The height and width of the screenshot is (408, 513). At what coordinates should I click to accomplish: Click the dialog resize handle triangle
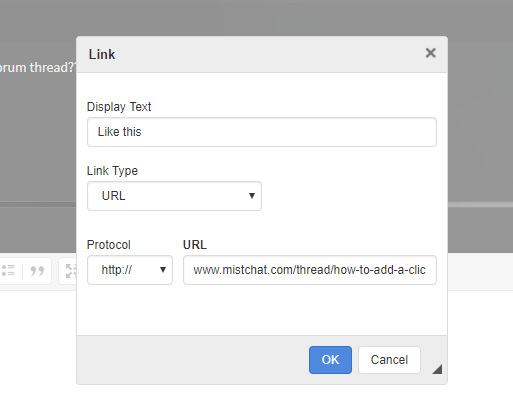438,370
